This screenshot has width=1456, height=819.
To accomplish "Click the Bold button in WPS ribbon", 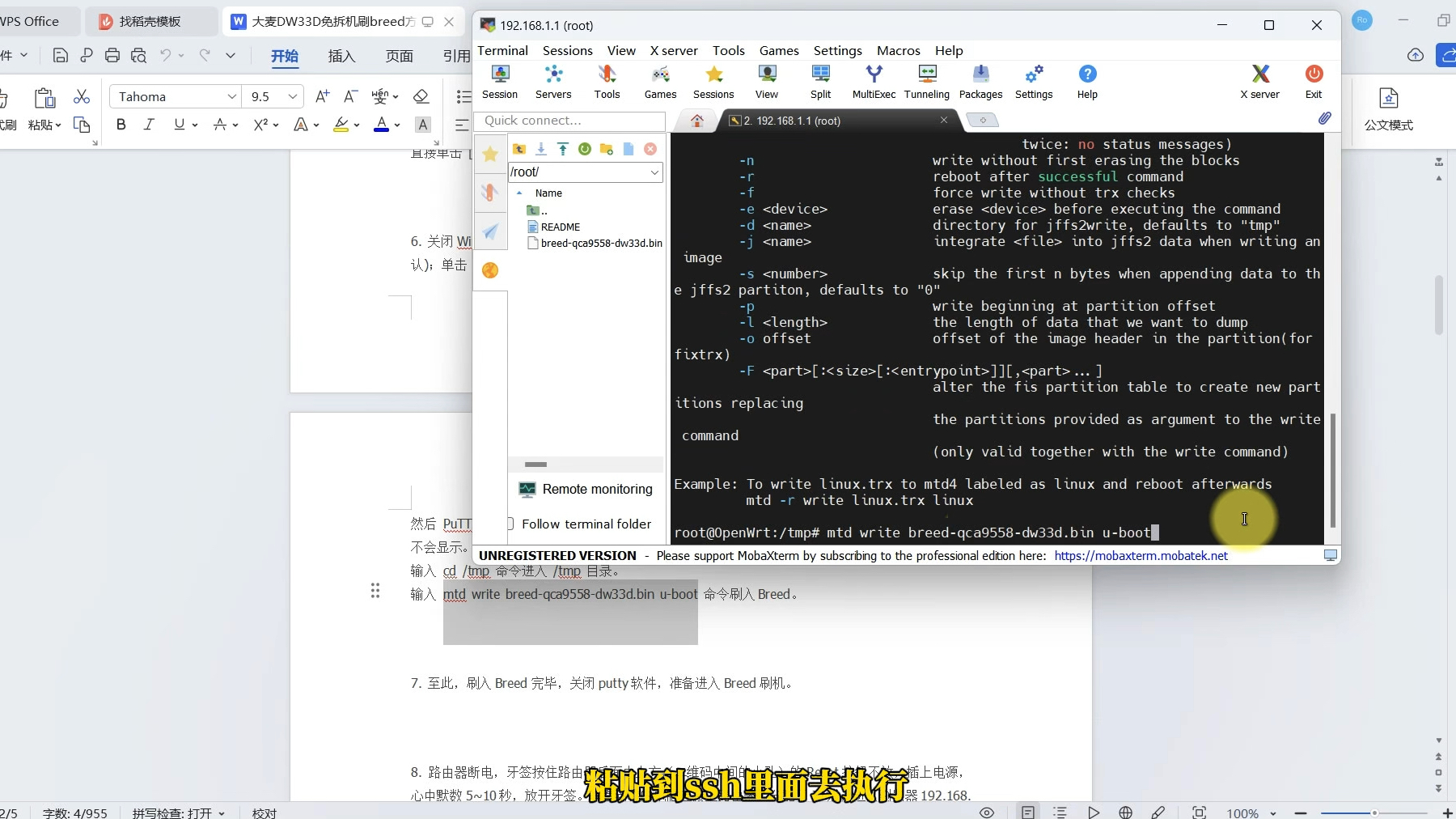I will click(x=121, y=125).
